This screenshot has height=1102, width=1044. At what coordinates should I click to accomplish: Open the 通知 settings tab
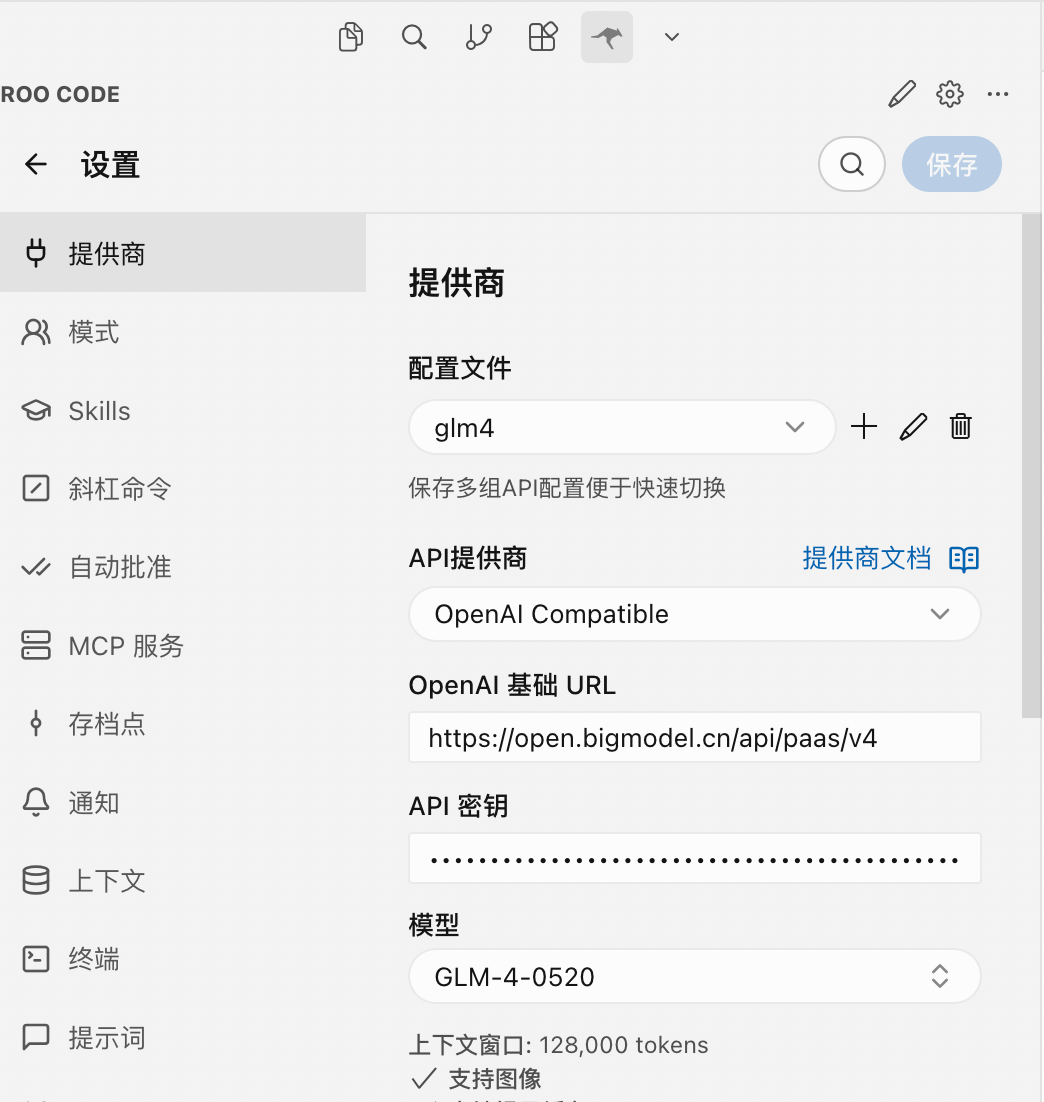[x=183, y=802]
